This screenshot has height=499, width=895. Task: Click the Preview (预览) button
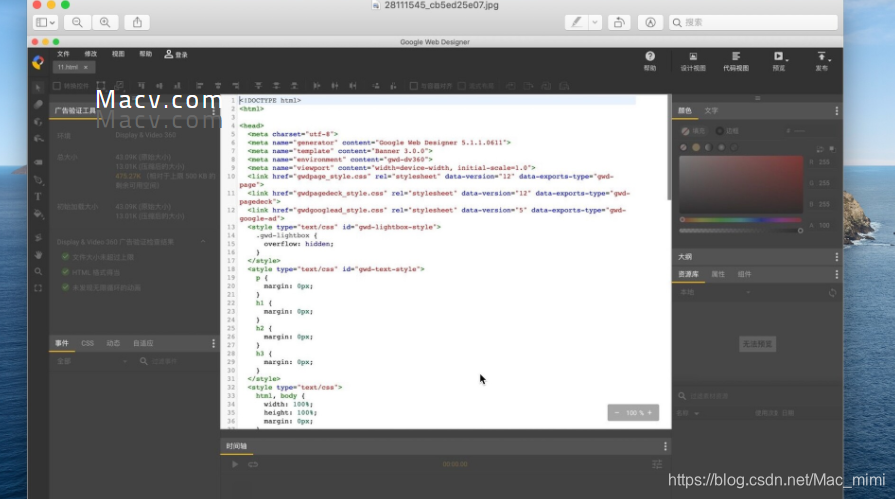click(779, 61)
